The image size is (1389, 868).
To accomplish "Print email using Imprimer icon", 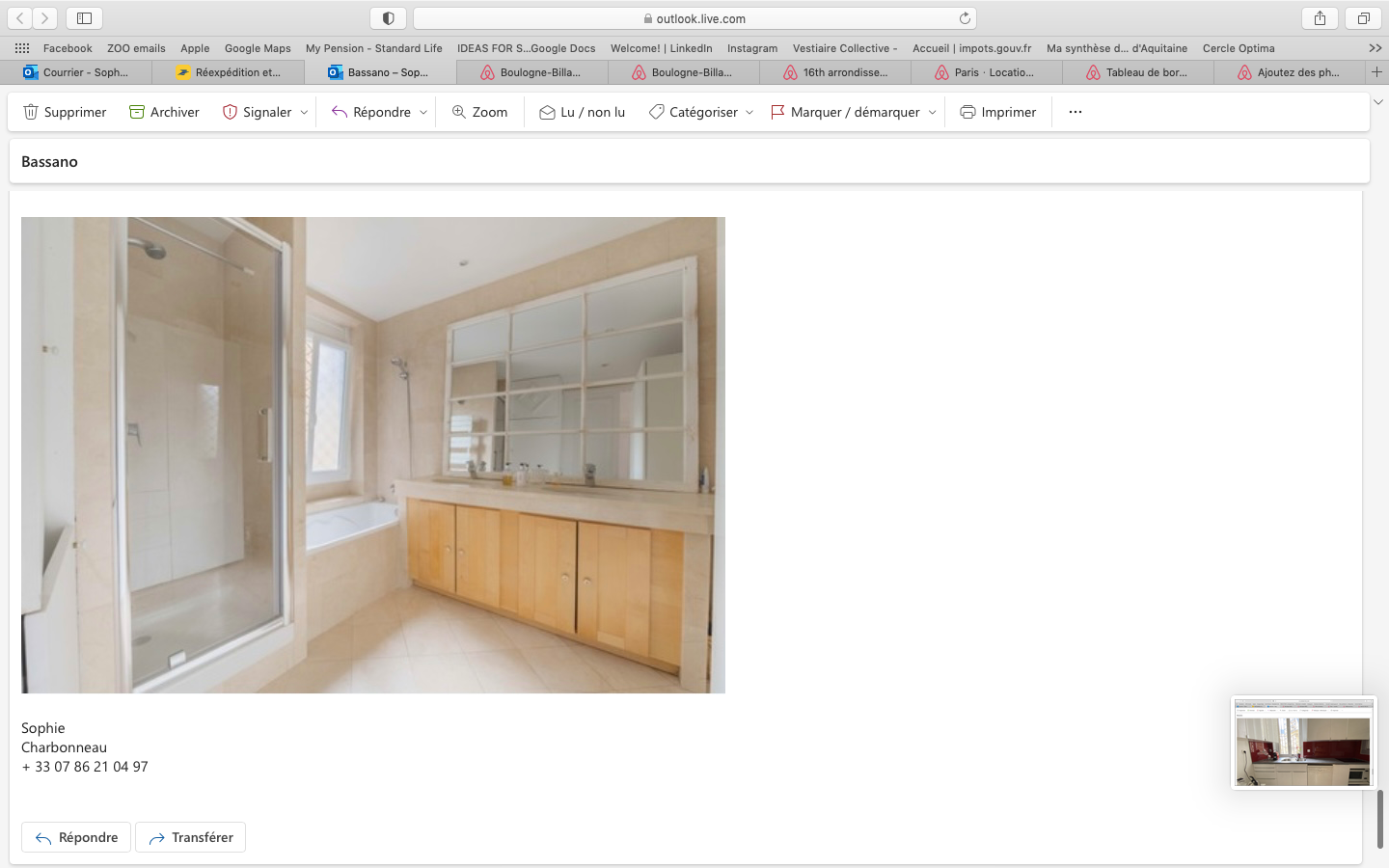I will coord(967,112).
